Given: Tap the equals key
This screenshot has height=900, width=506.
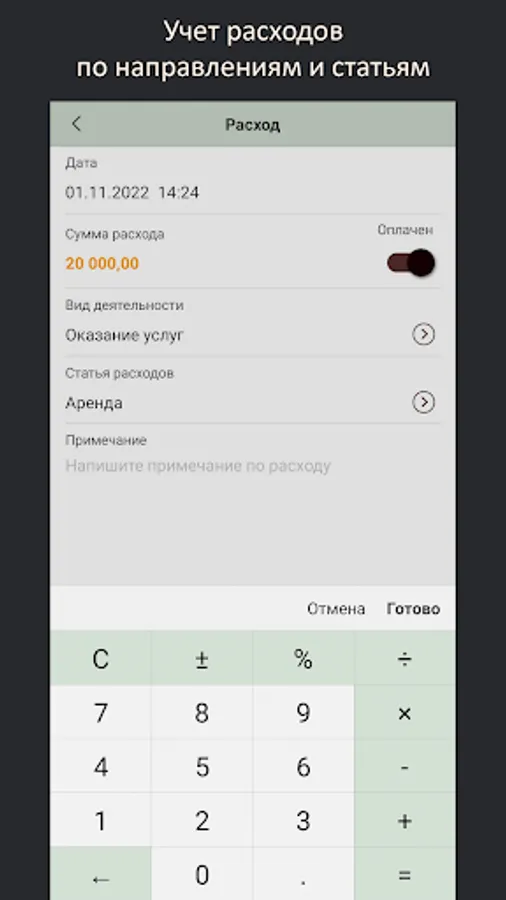Looking at the screenshot, I should (404, 875).
